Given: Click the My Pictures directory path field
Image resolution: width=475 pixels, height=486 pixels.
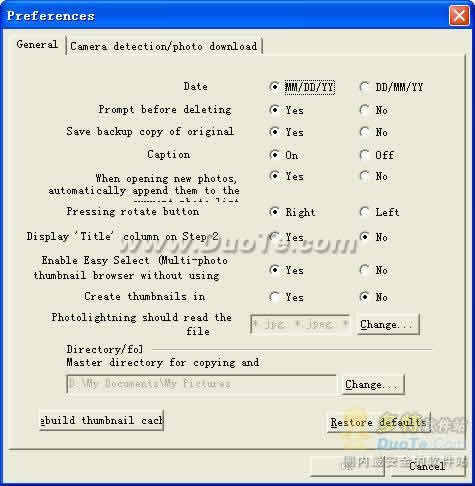Looking at the screenshot, I should click(202, 384).
